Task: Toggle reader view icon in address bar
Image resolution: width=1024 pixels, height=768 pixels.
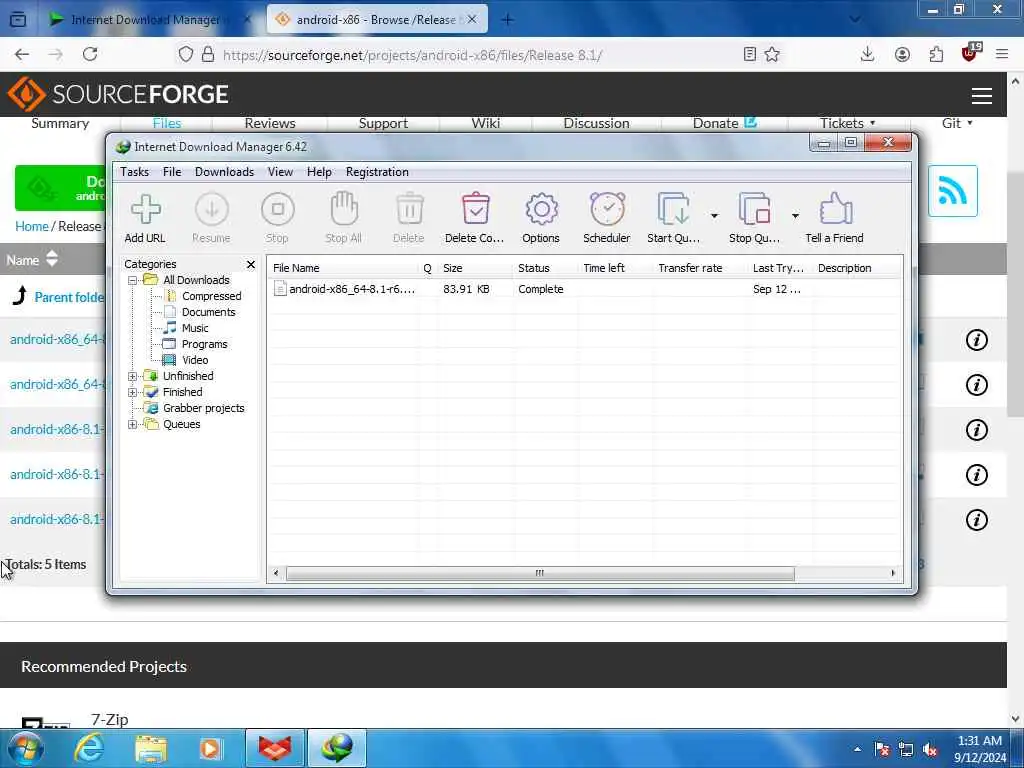Action: coord(750,54)
